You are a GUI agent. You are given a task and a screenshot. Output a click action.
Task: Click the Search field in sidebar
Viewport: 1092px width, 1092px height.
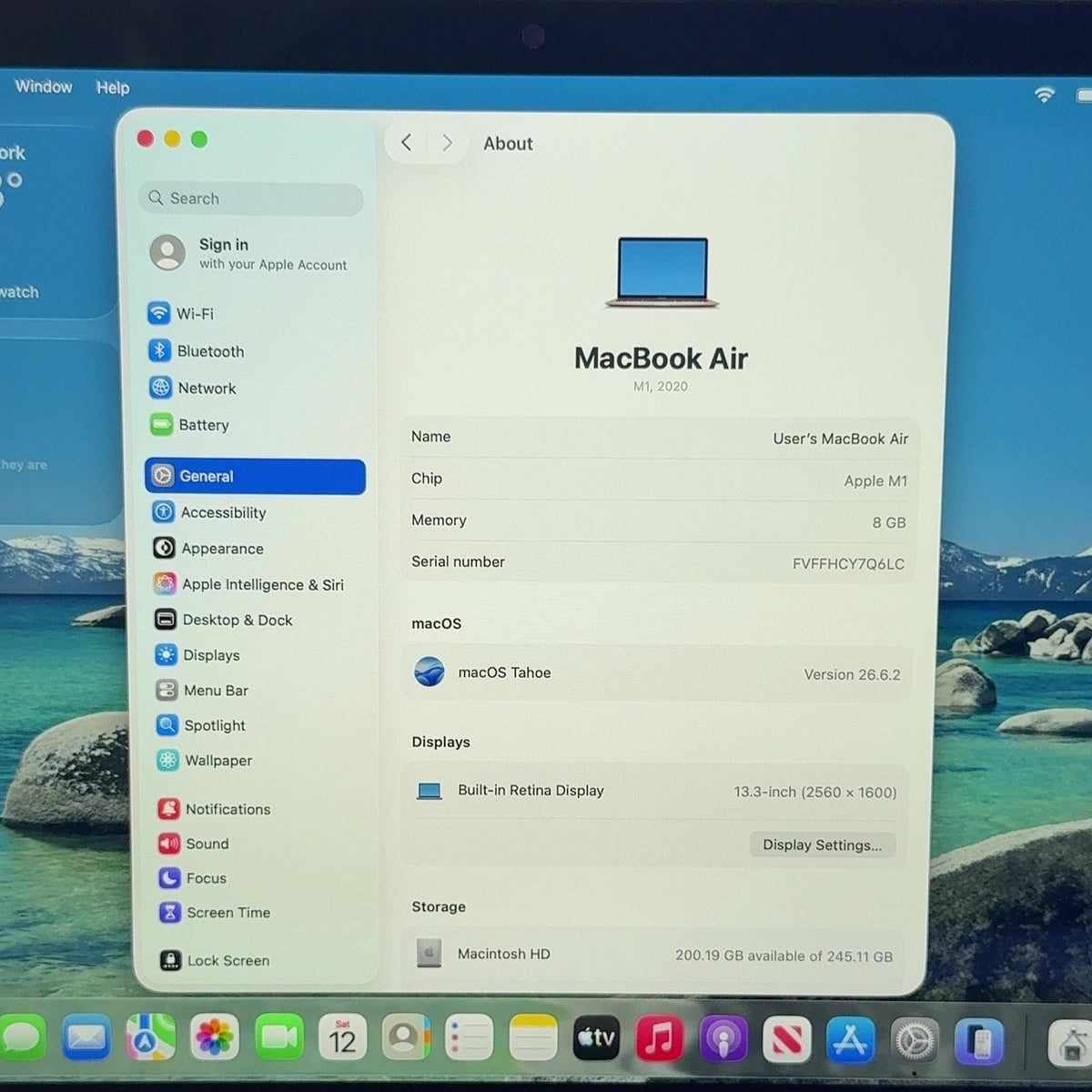(x=251, y=198)
